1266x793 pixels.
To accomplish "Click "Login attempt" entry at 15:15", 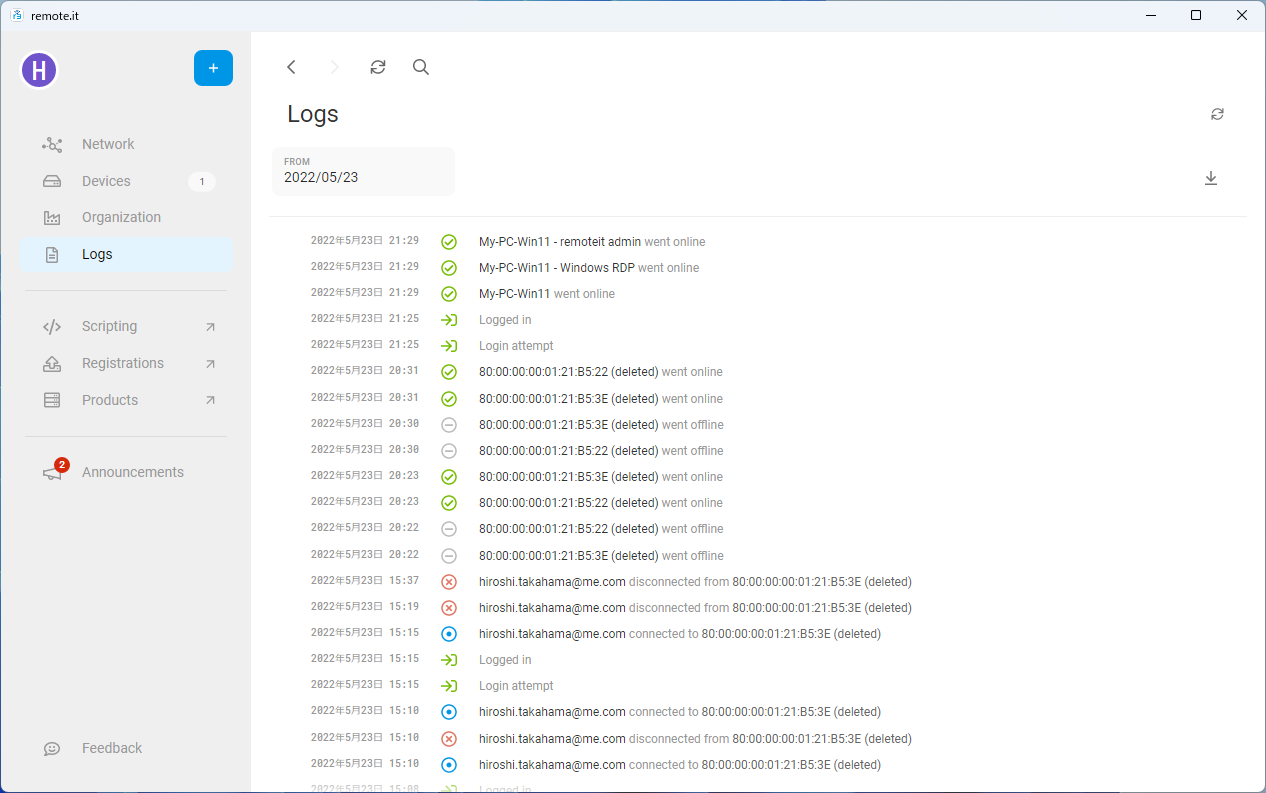I will tap(516, 686).
